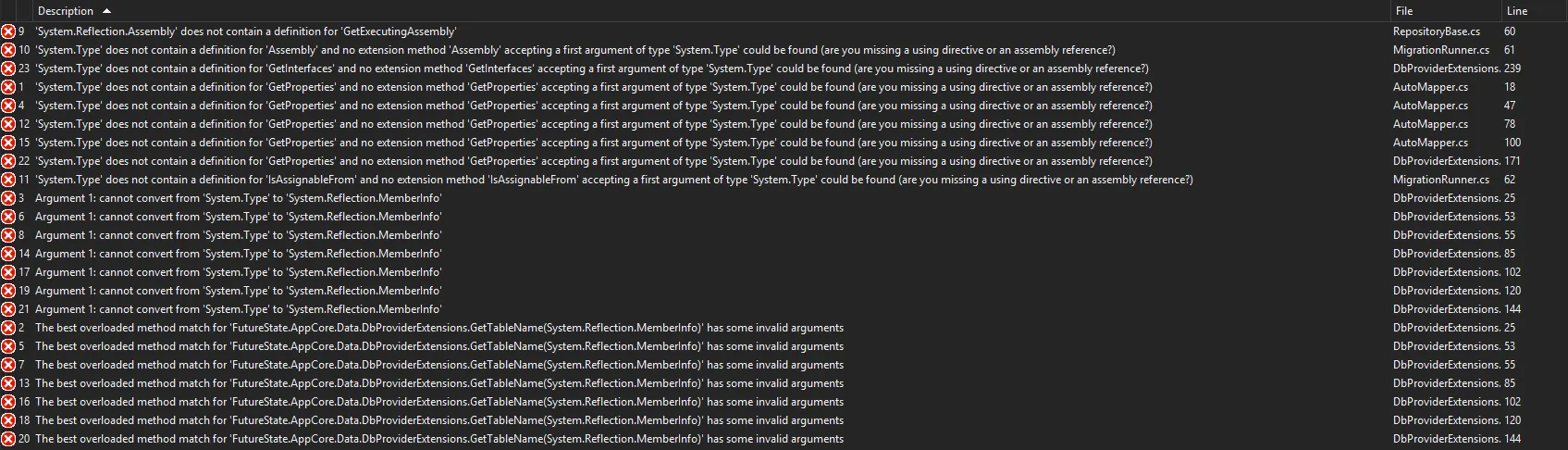Image resolution: width=1568 pixels, height=450 pixels.
Task: Click the red icon beside error 2
Action: [x=8, y=328]
